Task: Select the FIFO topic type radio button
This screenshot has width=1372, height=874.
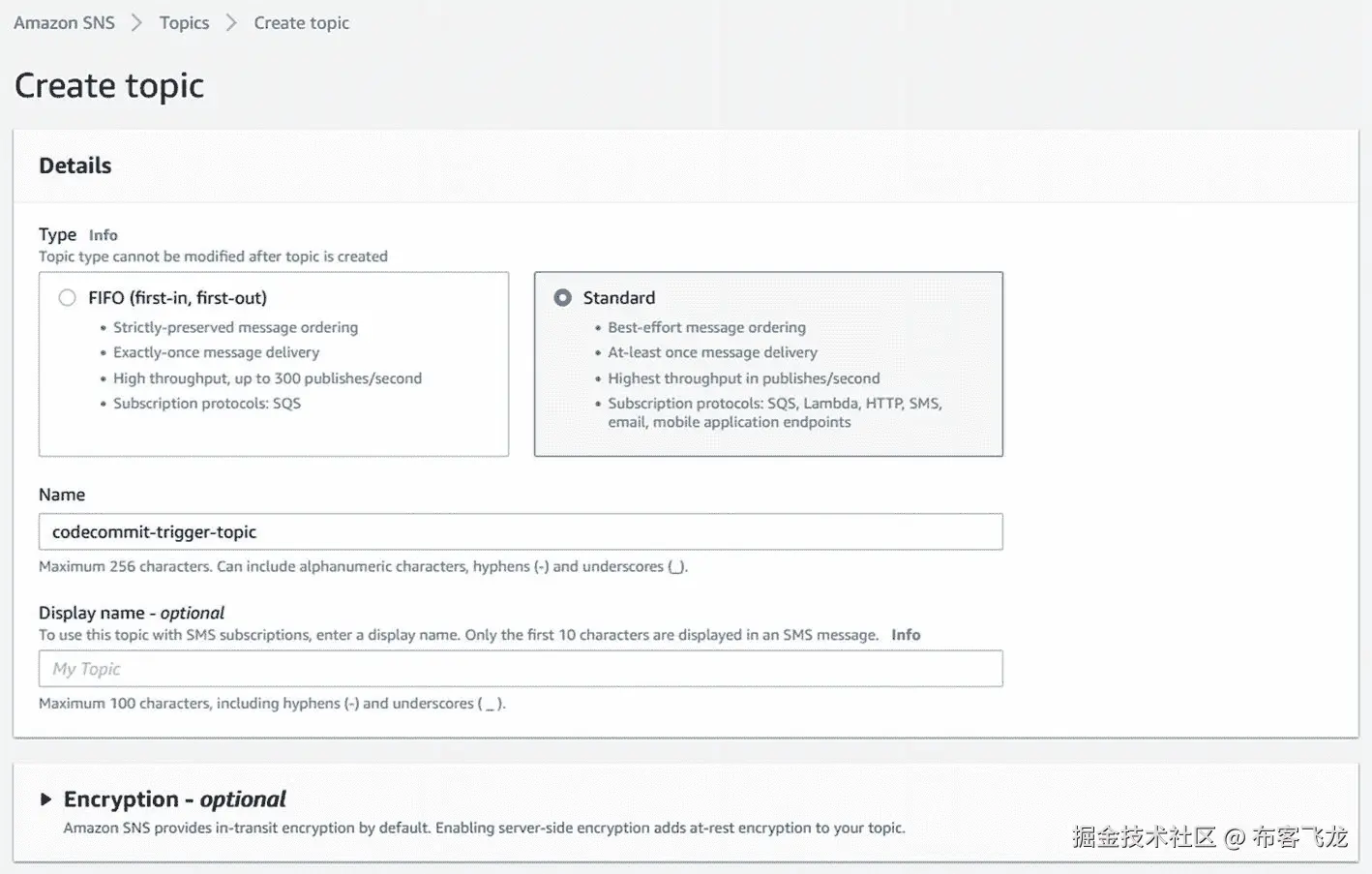Action: 67,297
